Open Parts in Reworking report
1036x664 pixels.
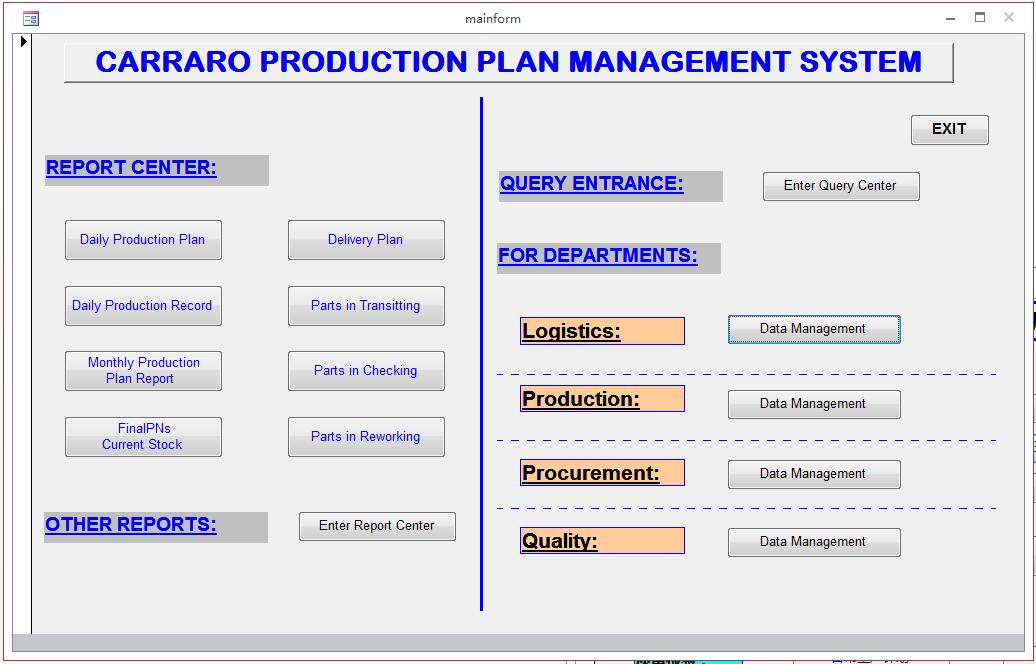point(366,437)
